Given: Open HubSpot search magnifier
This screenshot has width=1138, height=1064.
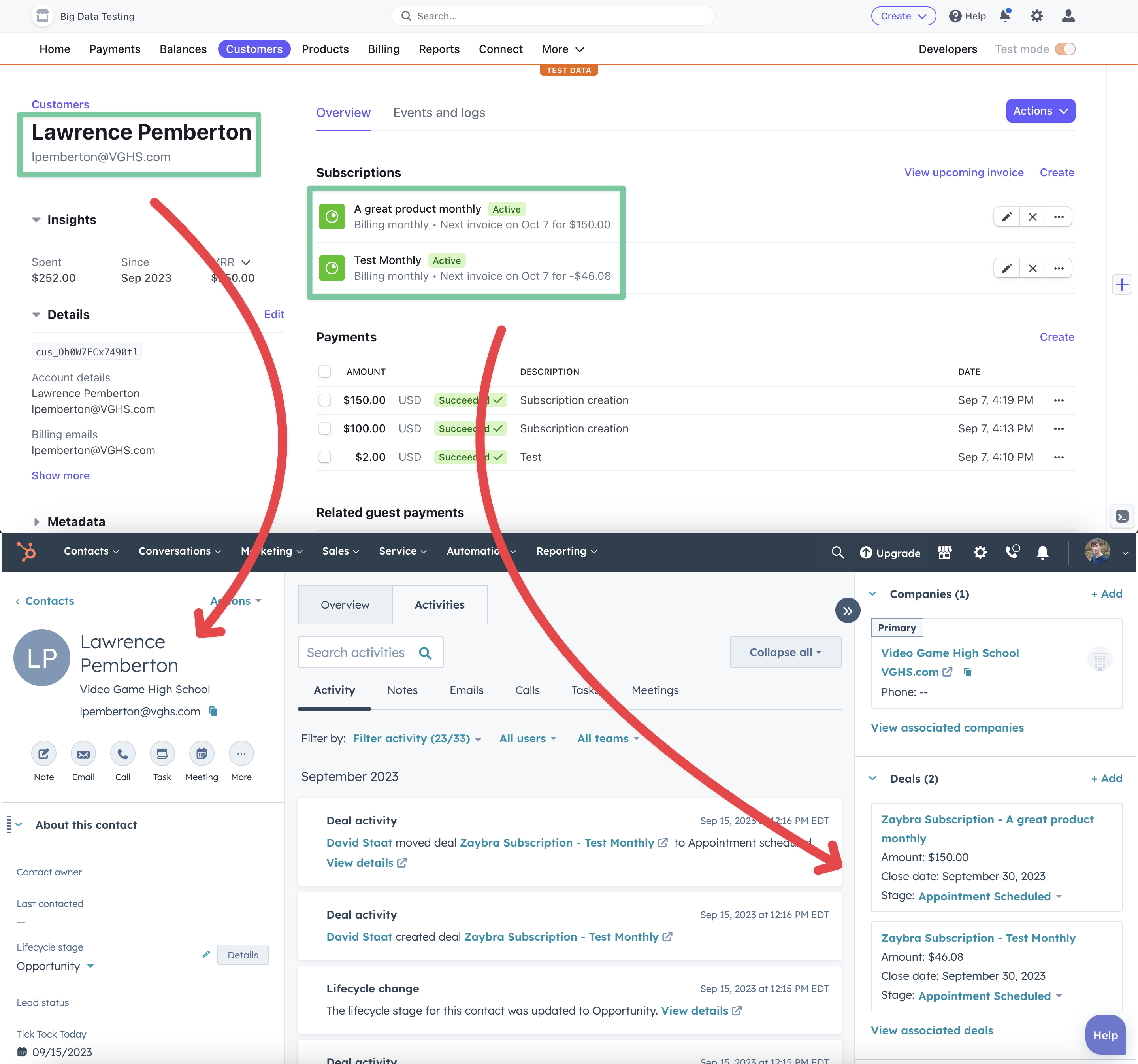Looking at the screenshot, I should pos(837,552).
